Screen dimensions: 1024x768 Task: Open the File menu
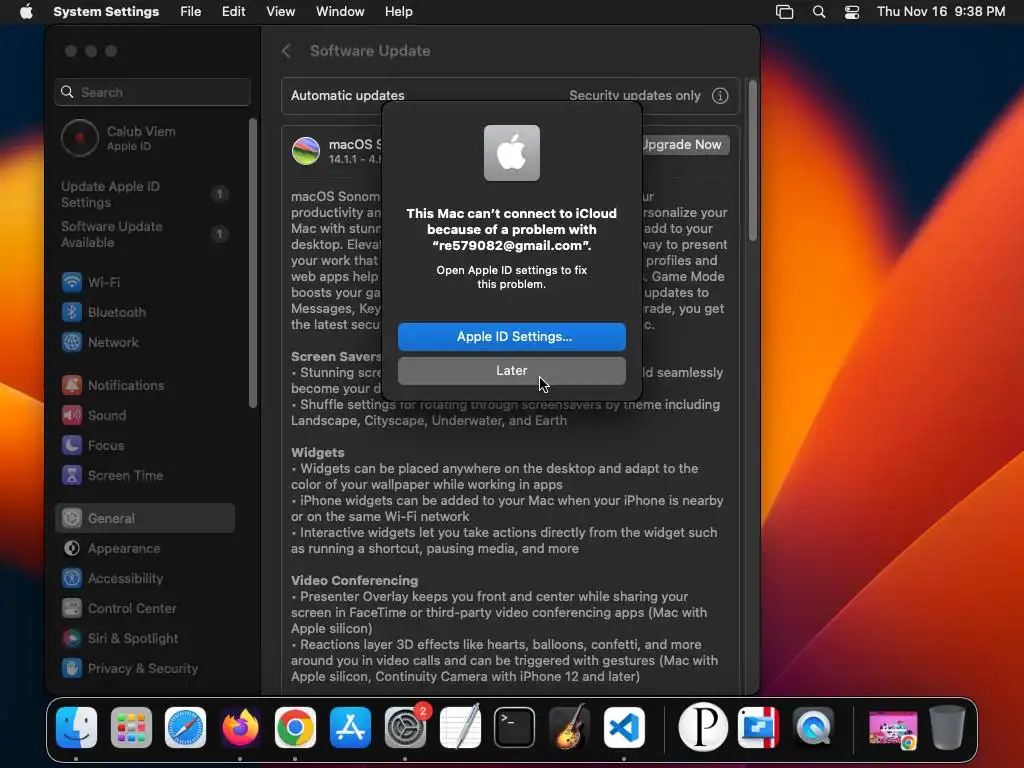coord(191,12)
